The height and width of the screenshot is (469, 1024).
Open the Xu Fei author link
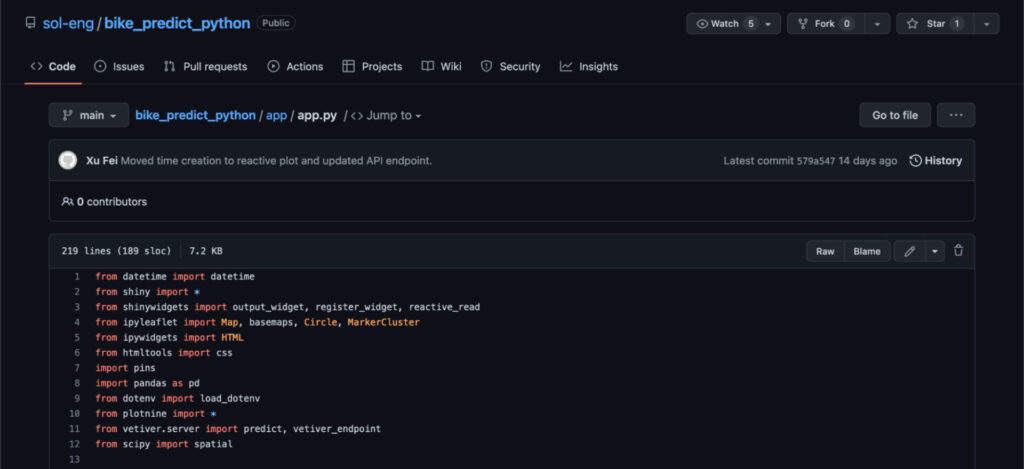point(102,160)
